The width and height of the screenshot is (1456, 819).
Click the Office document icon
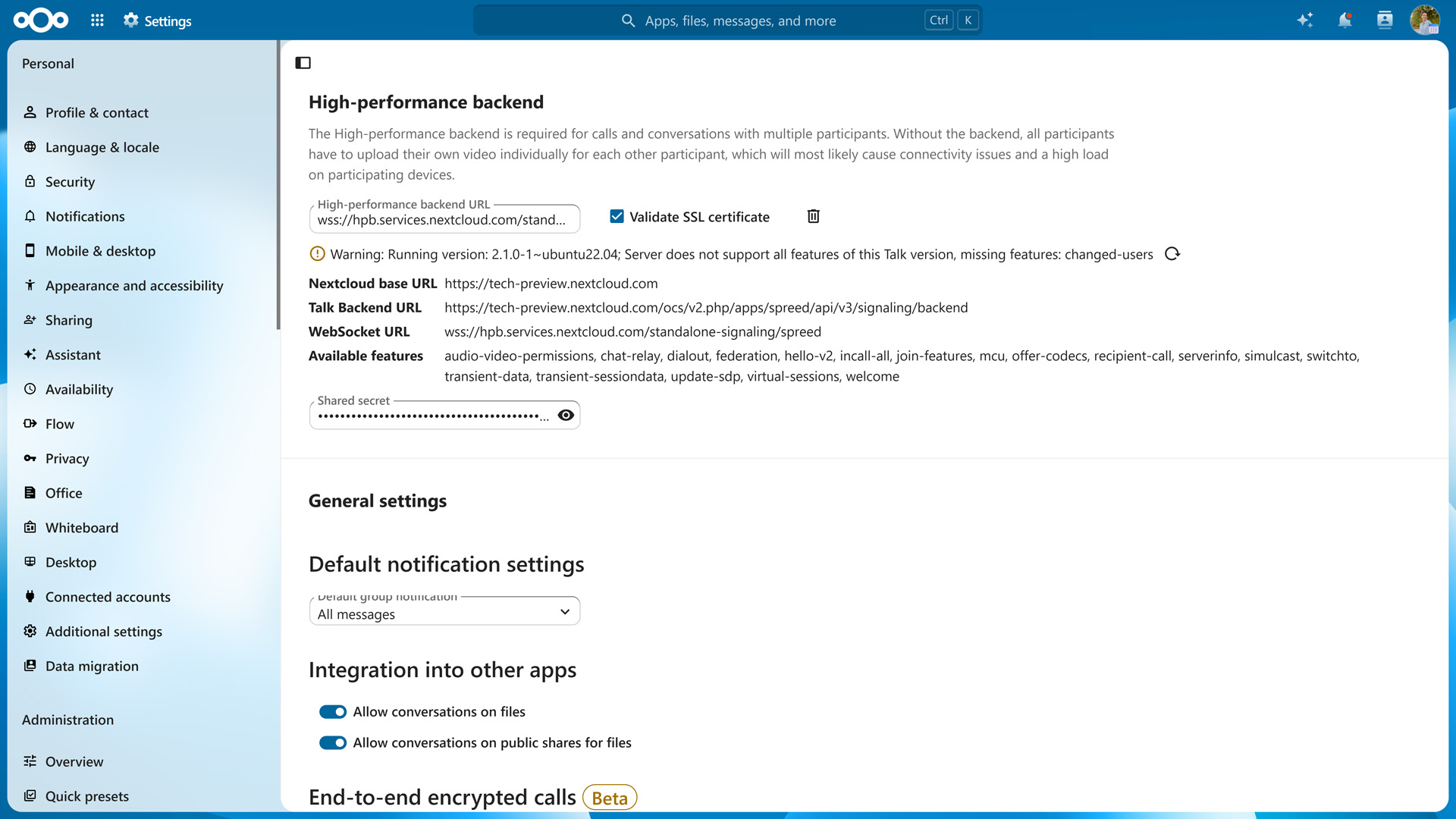point(30,493)
